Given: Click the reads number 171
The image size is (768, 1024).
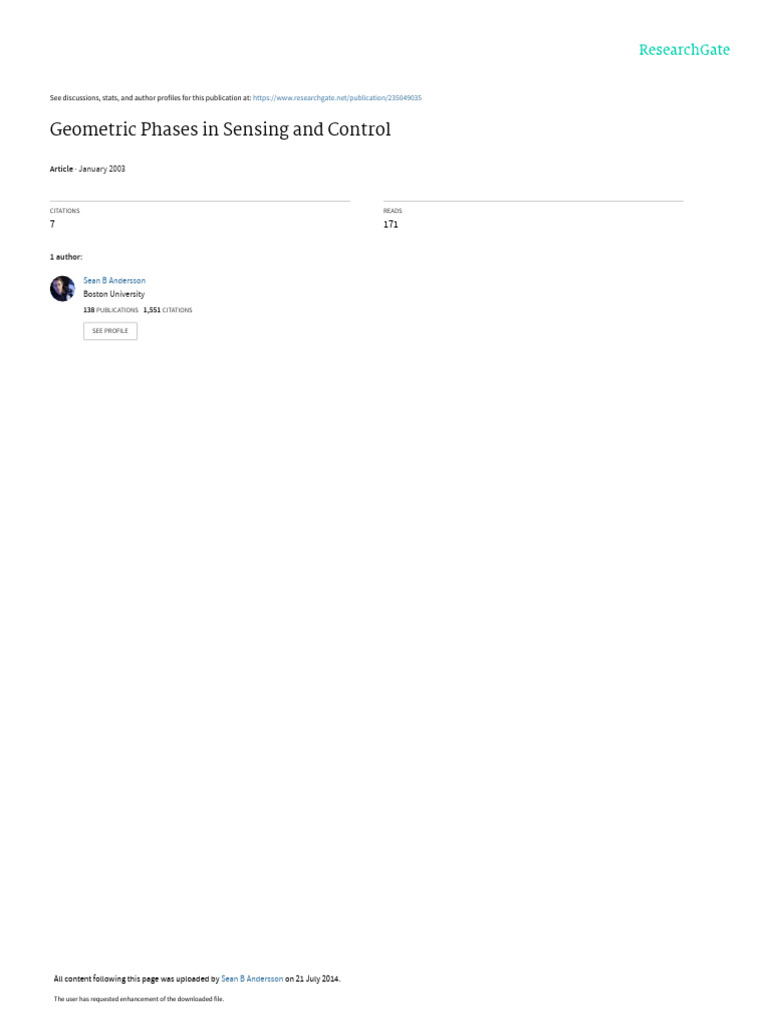Looking at the screenshot, I should pos(391,224).
